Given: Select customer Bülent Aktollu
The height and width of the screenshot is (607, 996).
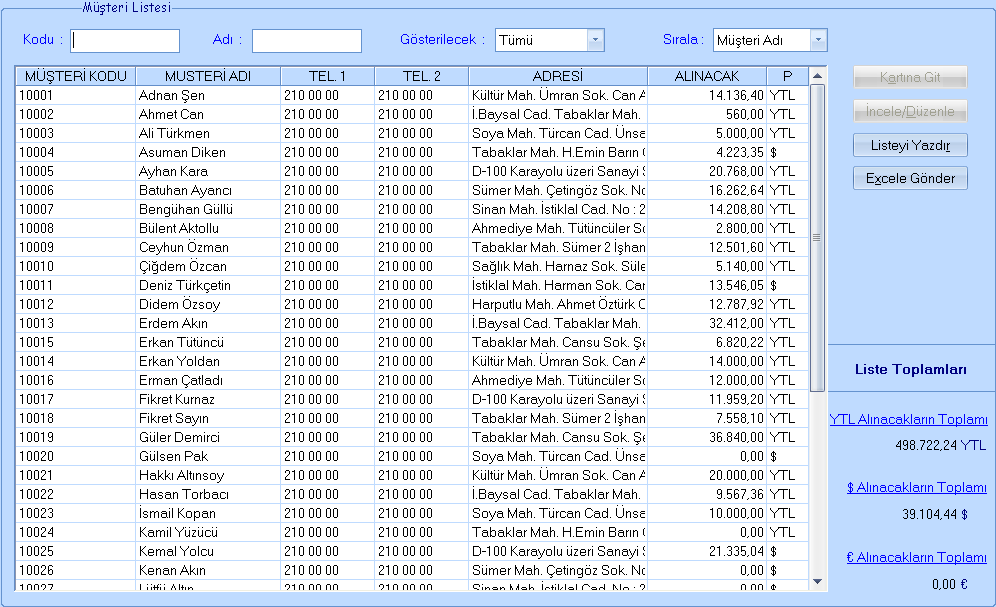Looking at the screenshot, I should 178,229.
